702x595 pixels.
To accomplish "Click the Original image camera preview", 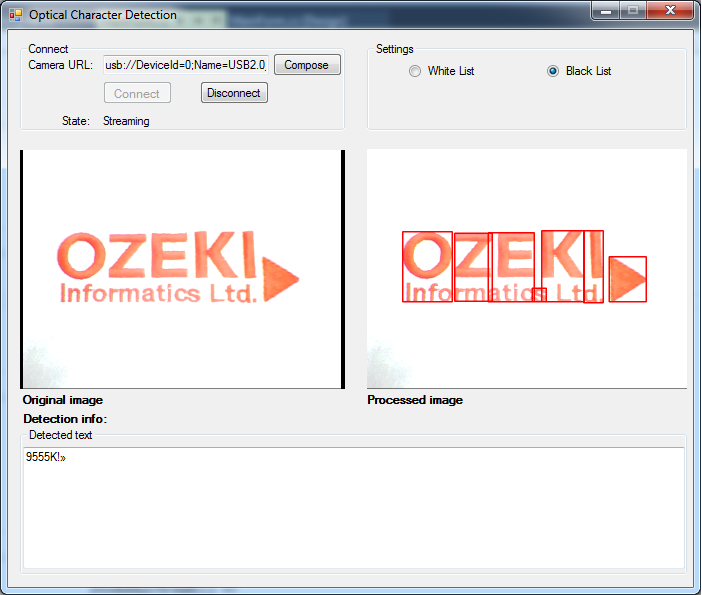I will pos(182,269).
